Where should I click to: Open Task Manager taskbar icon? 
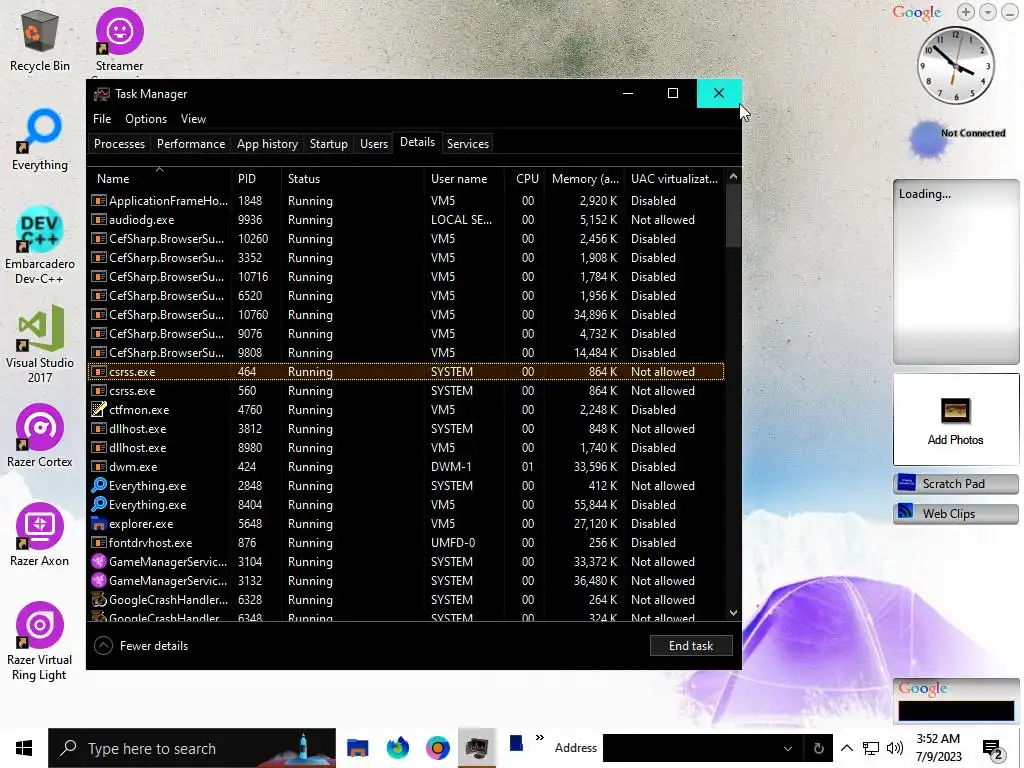pyautogui.click(x=477, y=748)
